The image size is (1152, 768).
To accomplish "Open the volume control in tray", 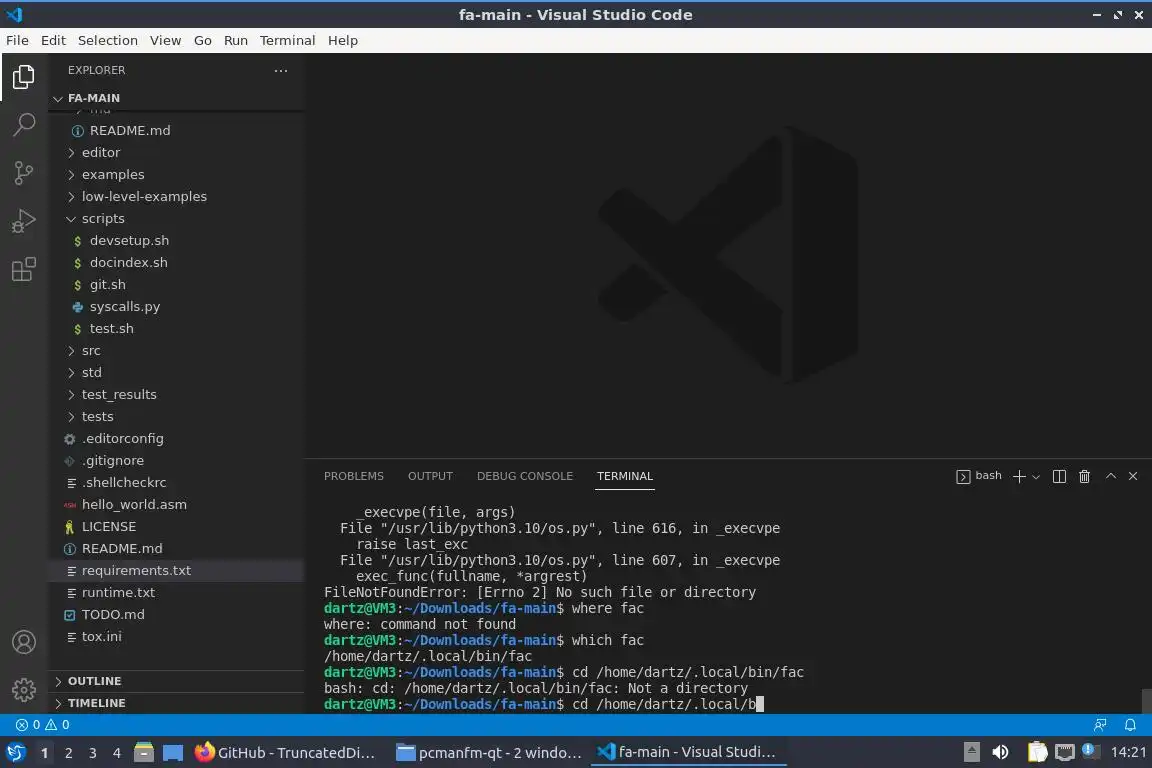I will [1000, 753].
